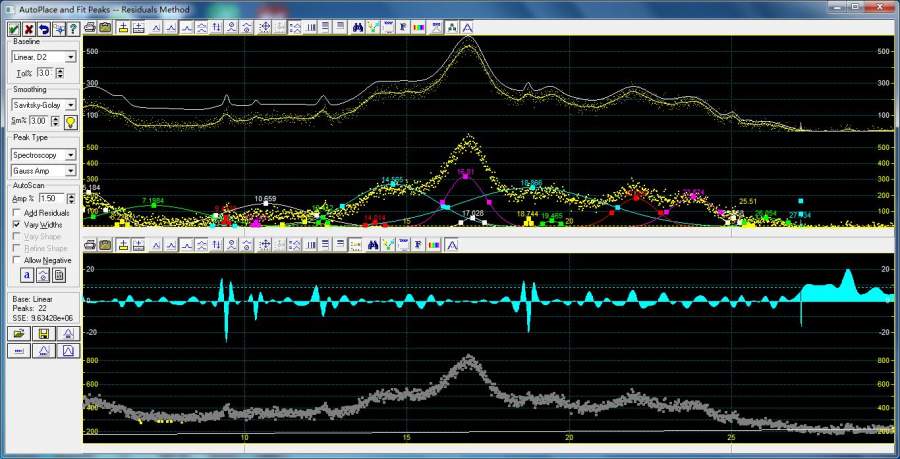The image size is (900, 459).
Task: Save with the floppy disk button
Action: pyautogui.click(x=43, y=334)
